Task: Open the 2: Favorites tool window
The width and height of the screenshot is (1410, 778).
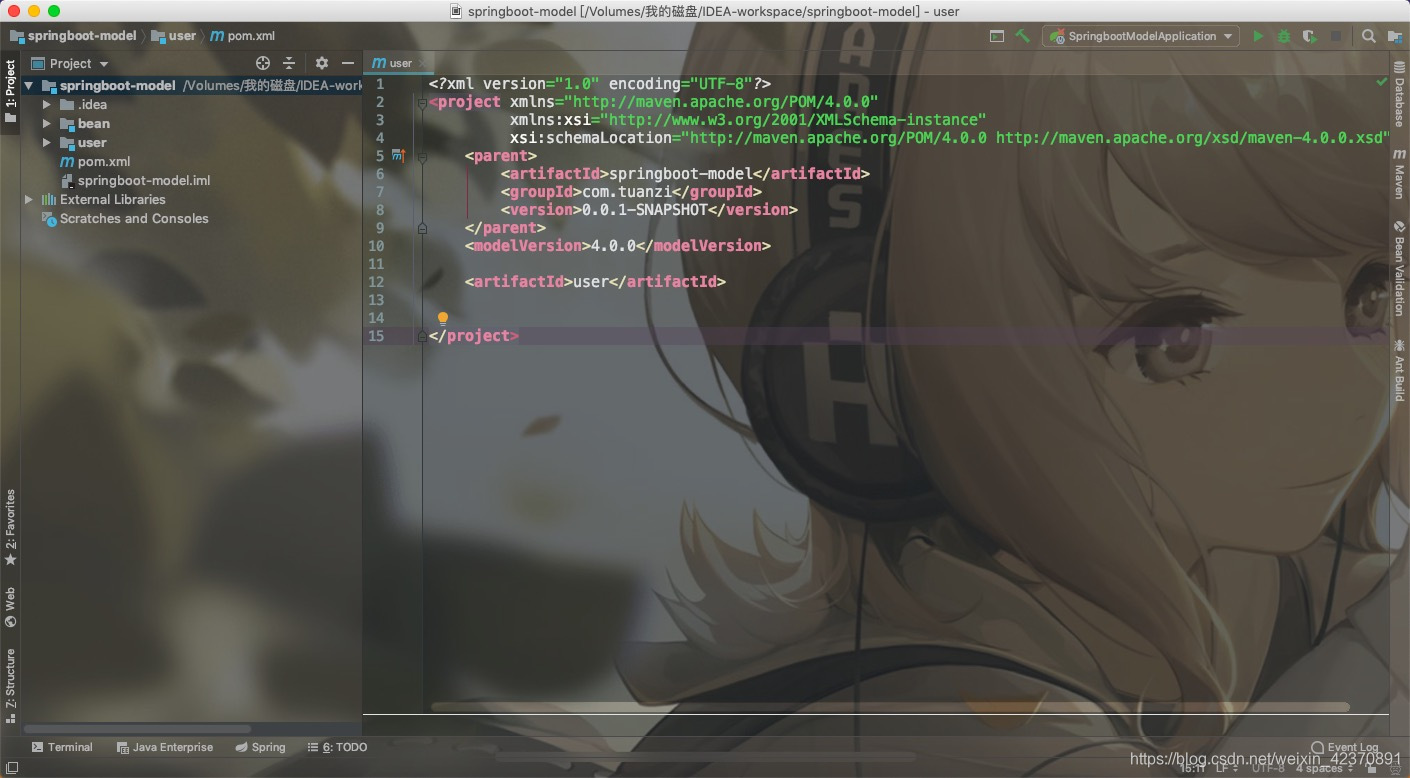Action: click(x=11, y=527)
